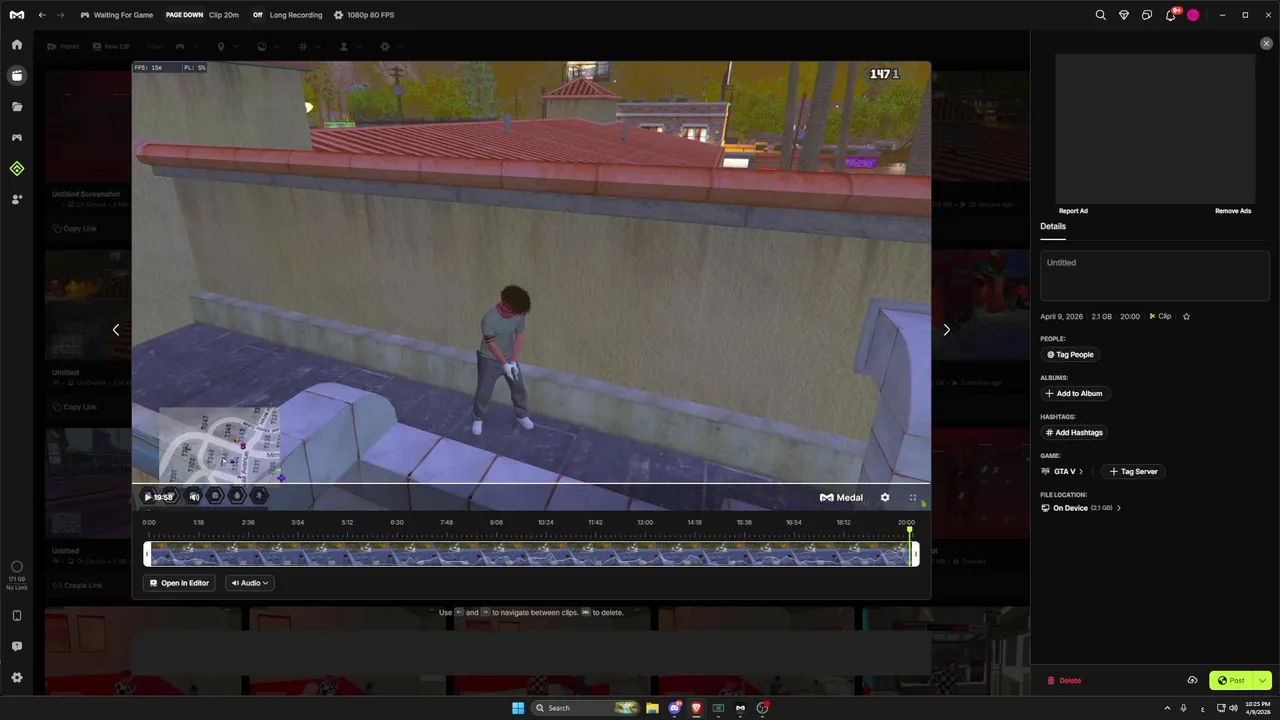The width and height of the screenshot is (1280, 720).
Task: Open File Explorer from the taskbar
Action: [652, 708]
